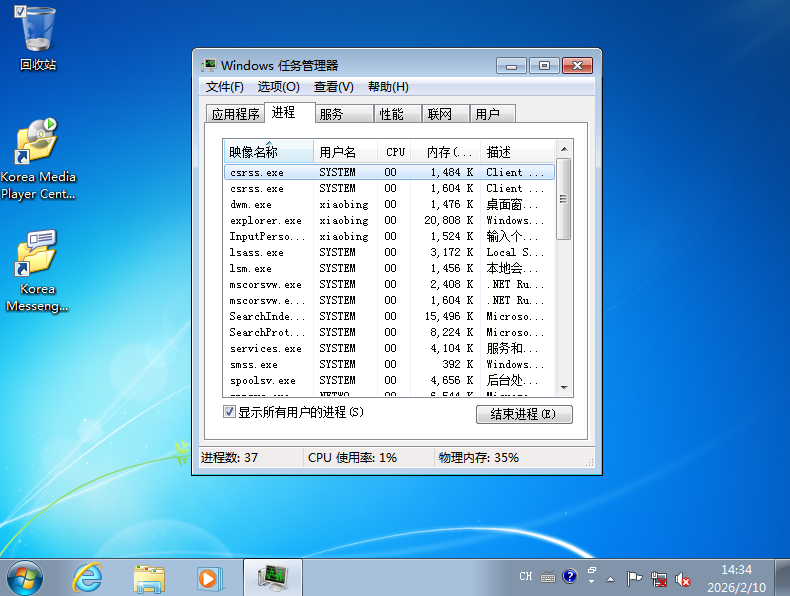Screen dimensions: 790x596
Task: Show hidden system tray icons arrow
Action: pyautogui.click(x=610, y=578)
